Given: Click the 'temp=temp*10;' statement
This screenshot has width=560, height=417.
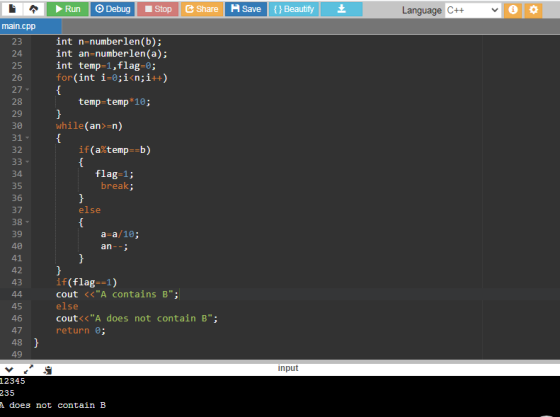Looking at the screenshot, I should coord(114,102).
